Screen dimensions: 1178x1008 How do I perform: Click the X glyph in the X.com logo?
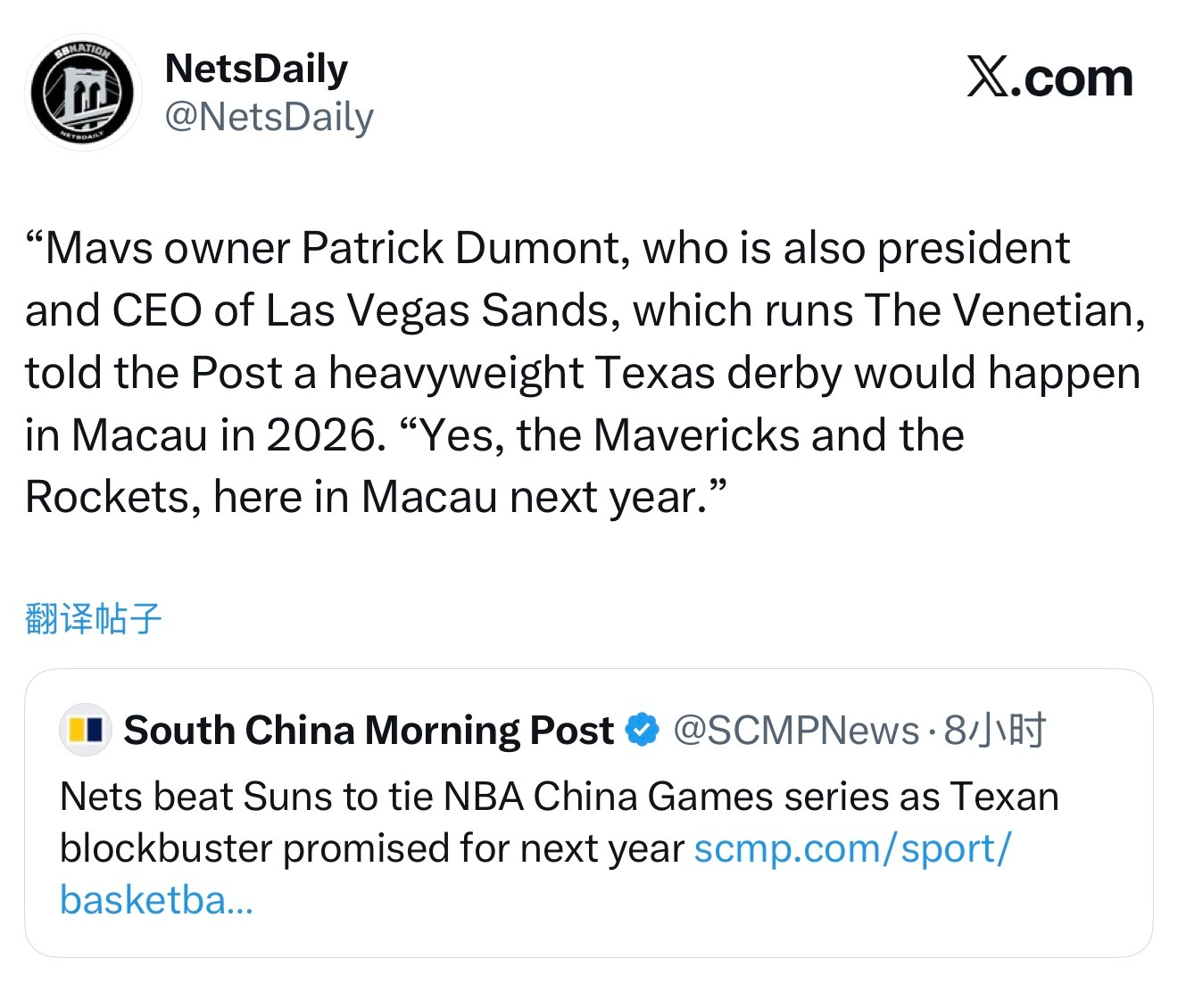click(989, 78)
